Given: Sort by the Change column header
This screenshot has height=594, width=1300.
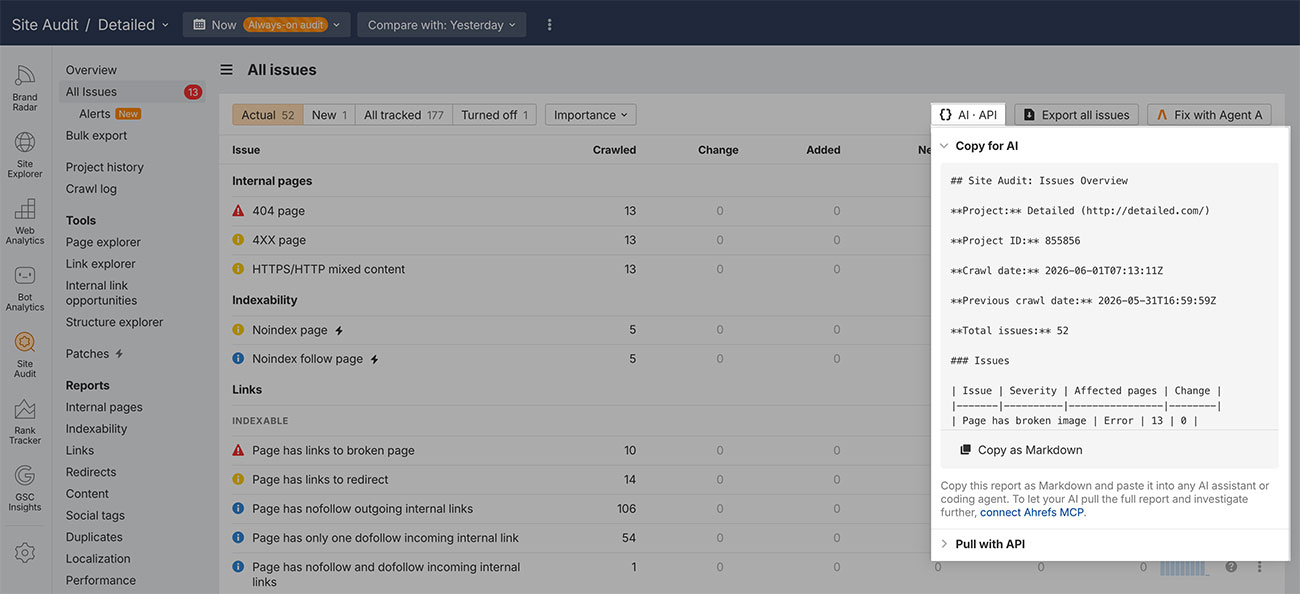Looking at the screenshot, I should pos(718,150).
